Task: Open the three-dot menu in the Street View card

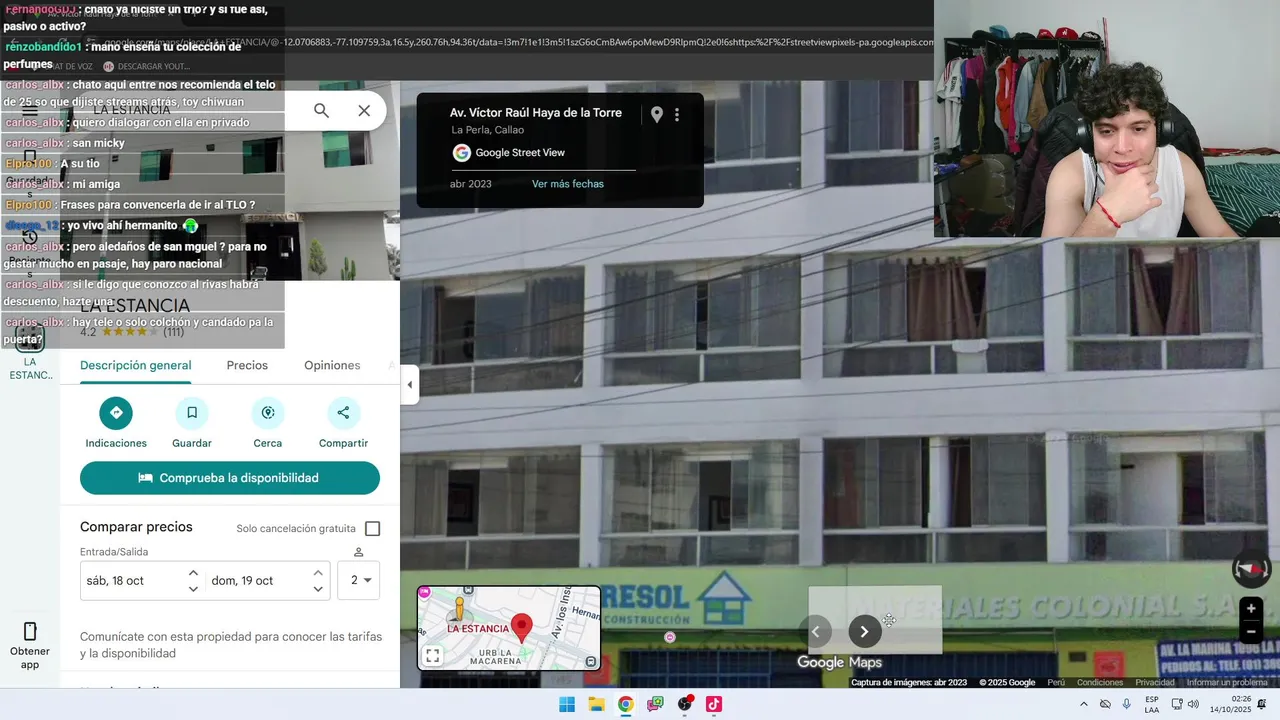Action: 677,115
